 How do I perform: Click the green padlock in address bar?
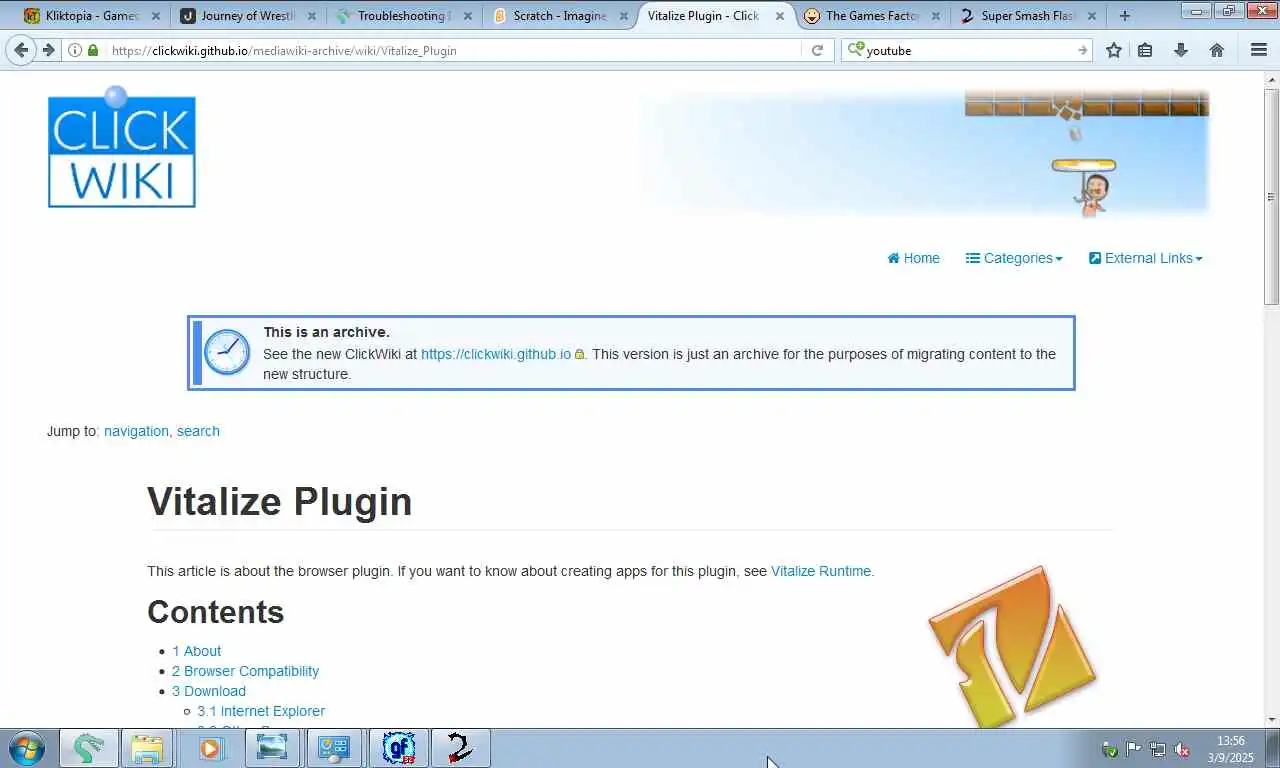click(93, 50)
